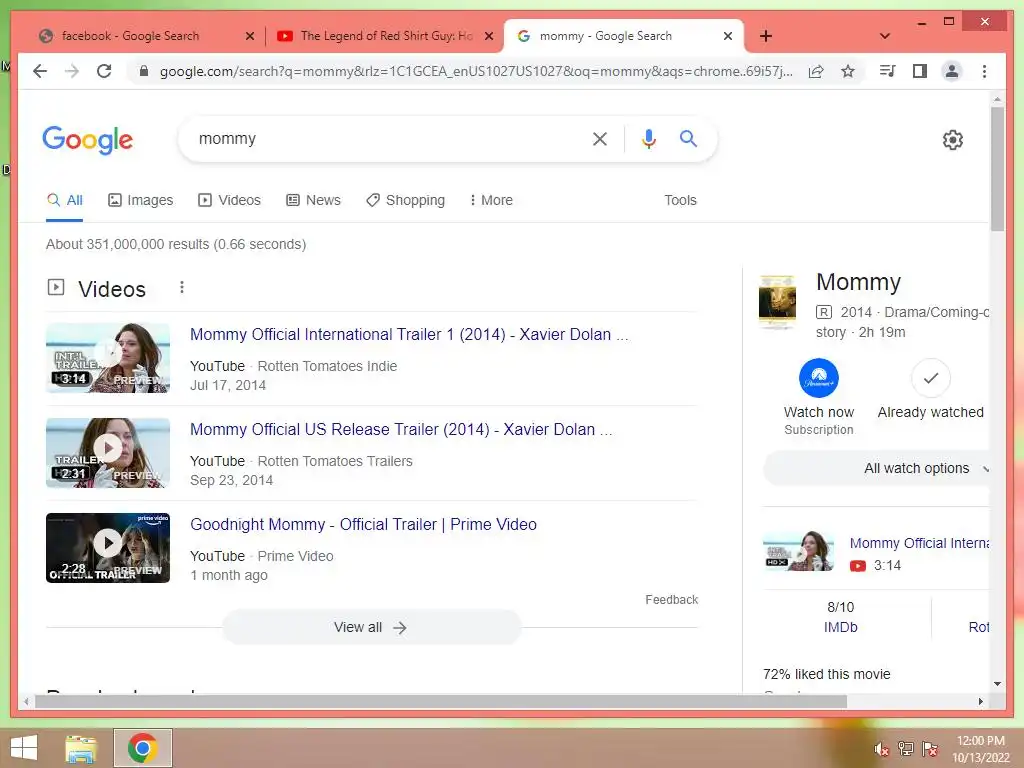Viewport: 1024px width, 768px height.
Task: Open a new tab with the plus icon
Action: tap(766, 36)
